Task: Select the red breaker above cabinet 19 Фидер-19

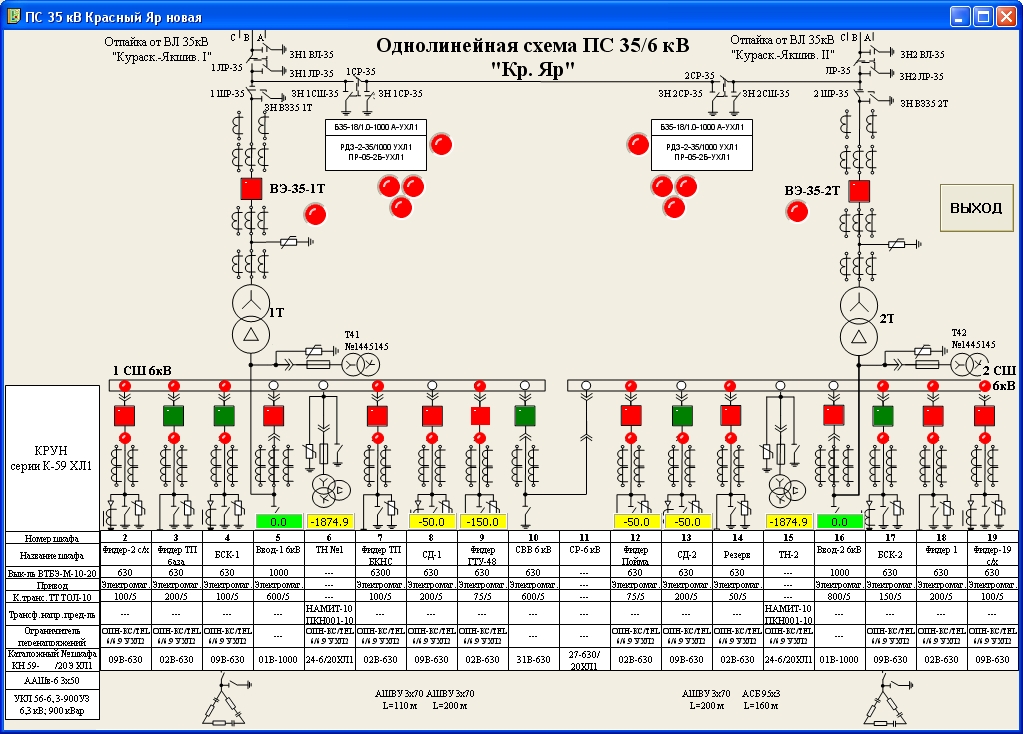Action: (985, 416)
